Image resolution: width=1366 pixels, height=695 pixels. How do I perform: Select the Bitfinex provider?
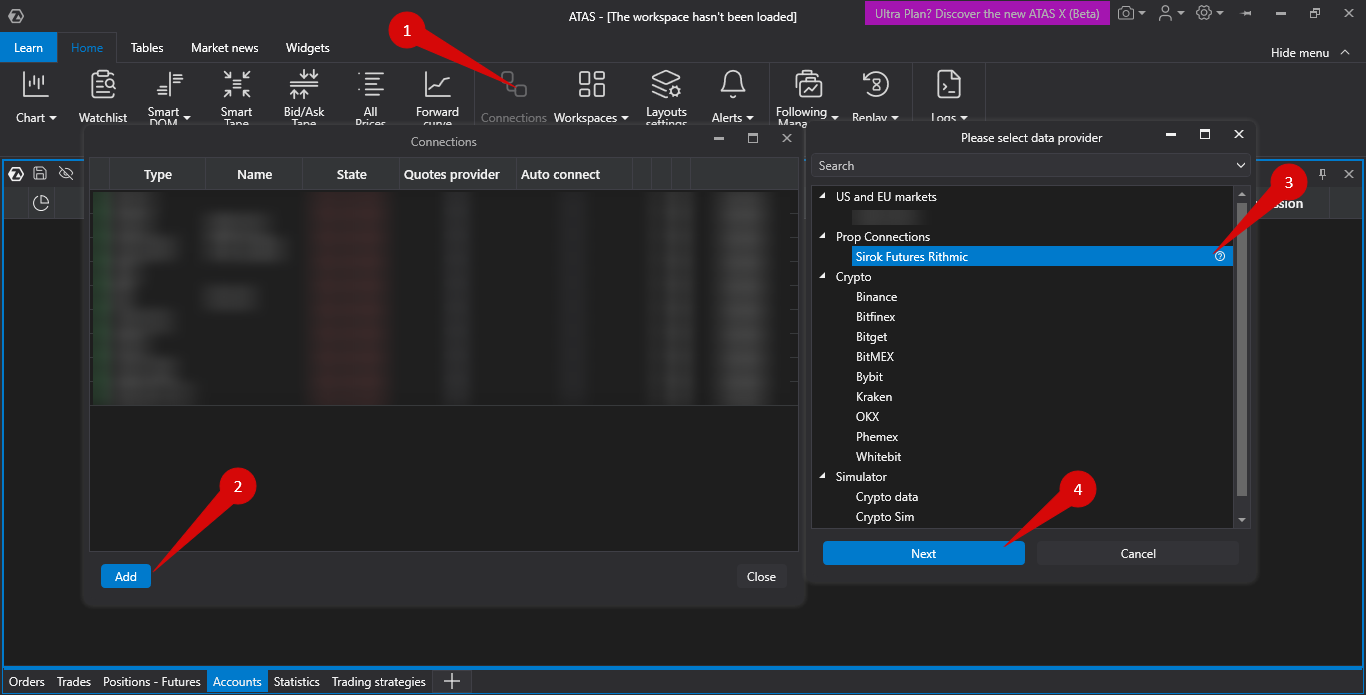coord(876,317)
